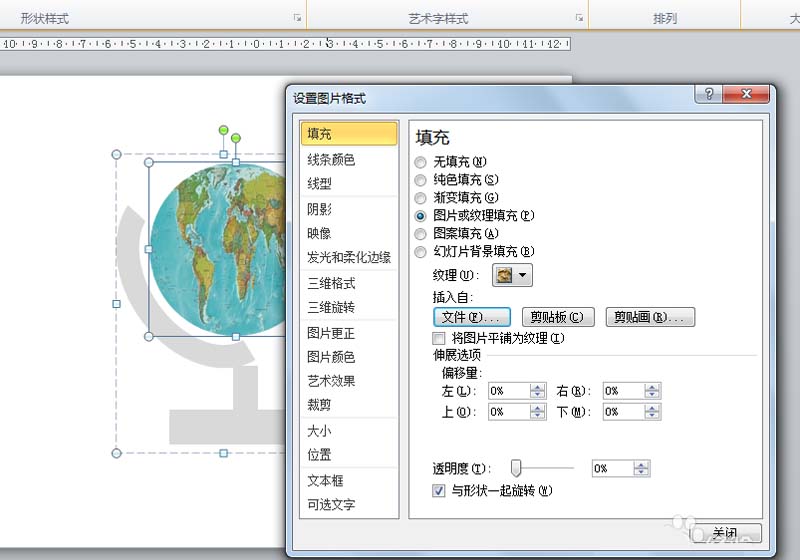Open the 映像 category
This screenshot has height=560, width=800.
[x=349, y=233]
